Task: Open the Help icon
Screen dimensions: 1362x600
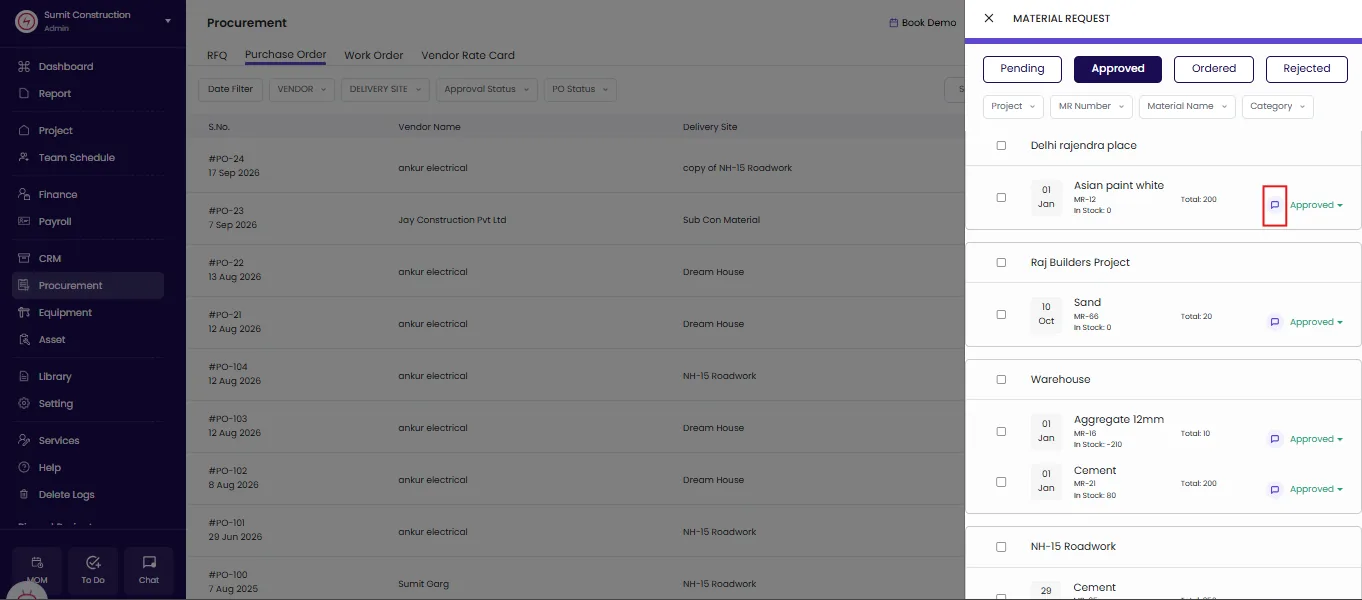Action: click(25, 468)
